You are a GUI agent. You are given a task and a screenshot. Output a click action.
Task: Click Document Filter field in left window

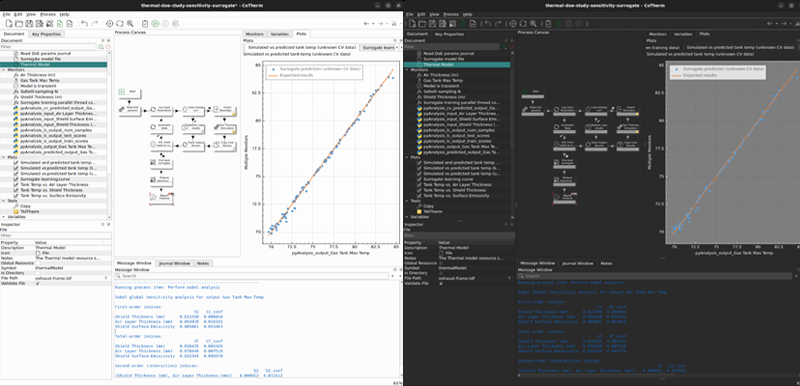click(x=48, y=46)
